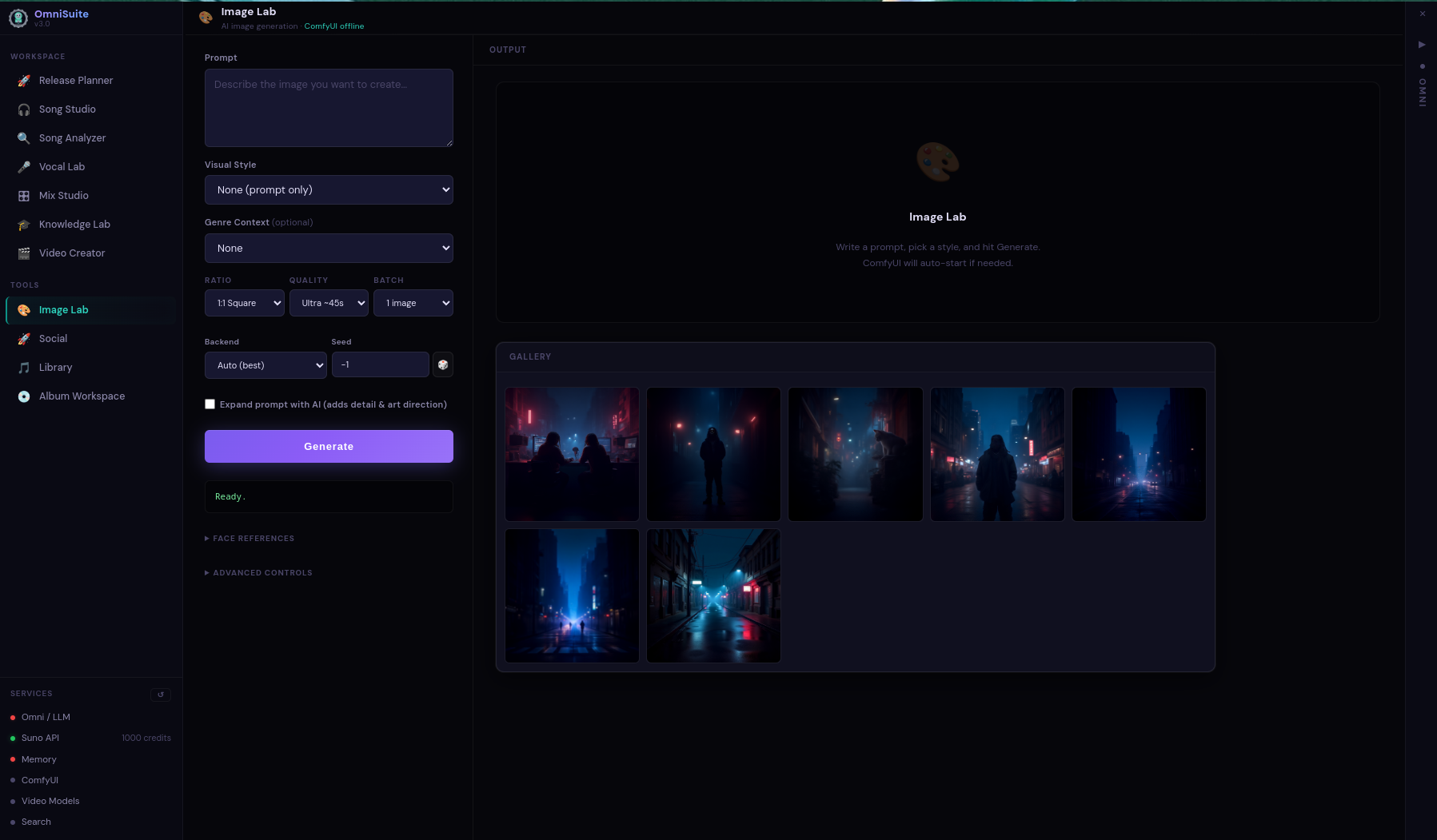1437x840 pixels.
Task: Open Song Studio via headphones icon
Action: pos(24,109)
